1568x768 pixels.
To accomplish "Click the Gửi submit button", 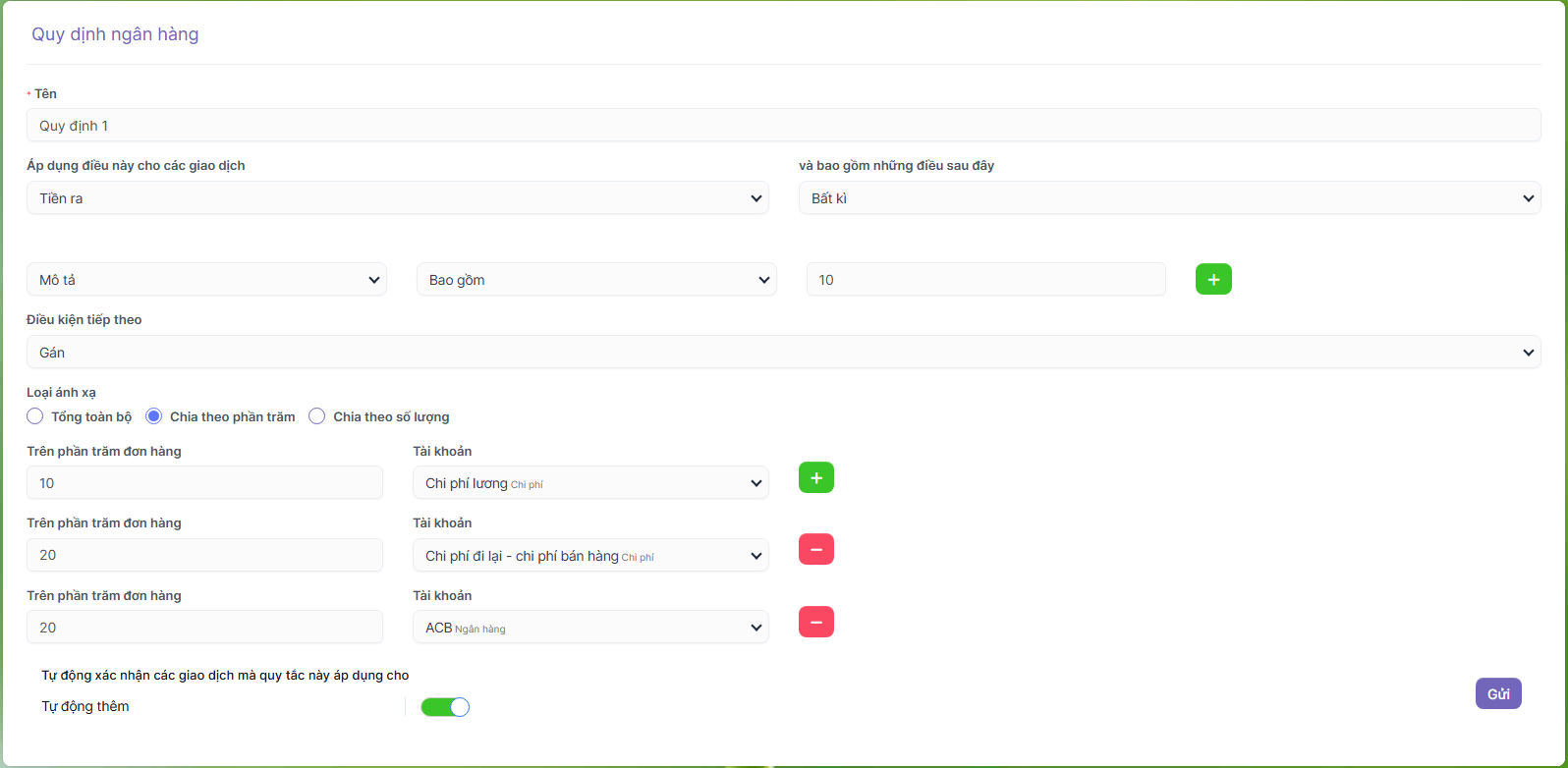I will [x=1498, y=694].
